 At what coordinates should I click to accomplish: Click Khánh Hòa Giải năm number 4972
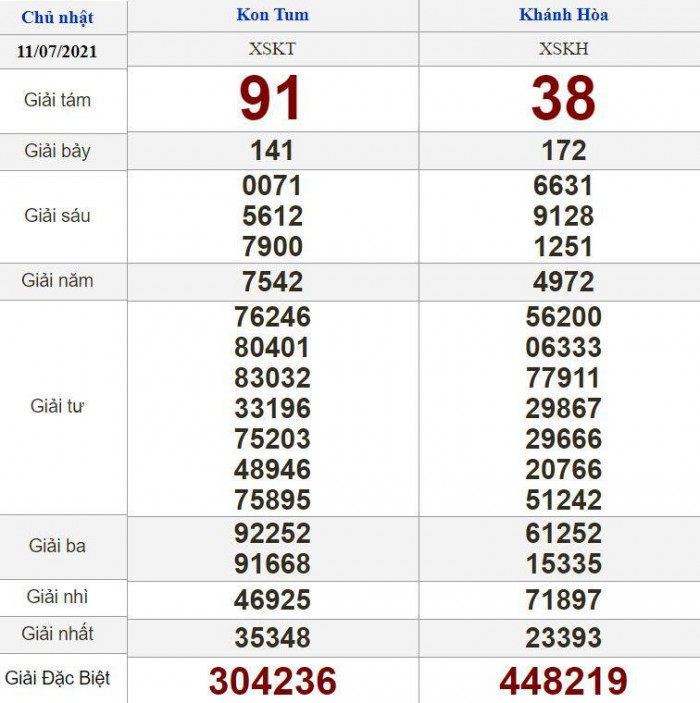563,282
